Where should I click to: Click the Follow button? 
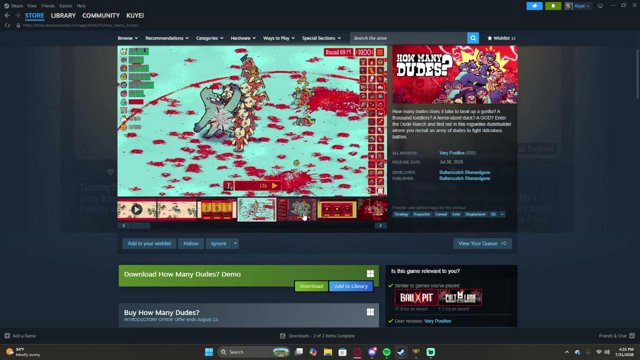pyautogui.click(x=191, y=244)
